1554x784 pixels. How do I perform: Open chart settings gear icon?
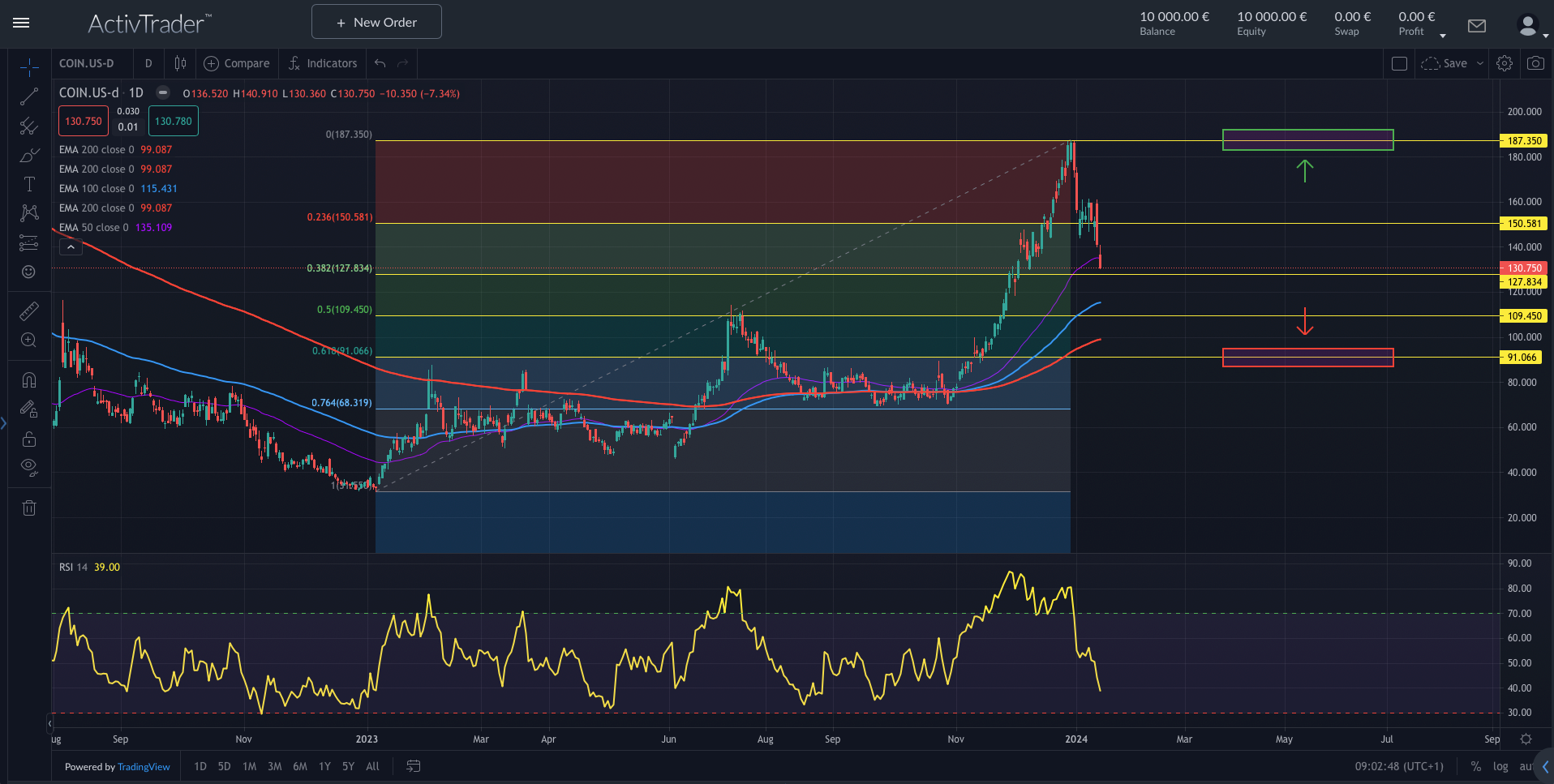(x=1505, y=63)
